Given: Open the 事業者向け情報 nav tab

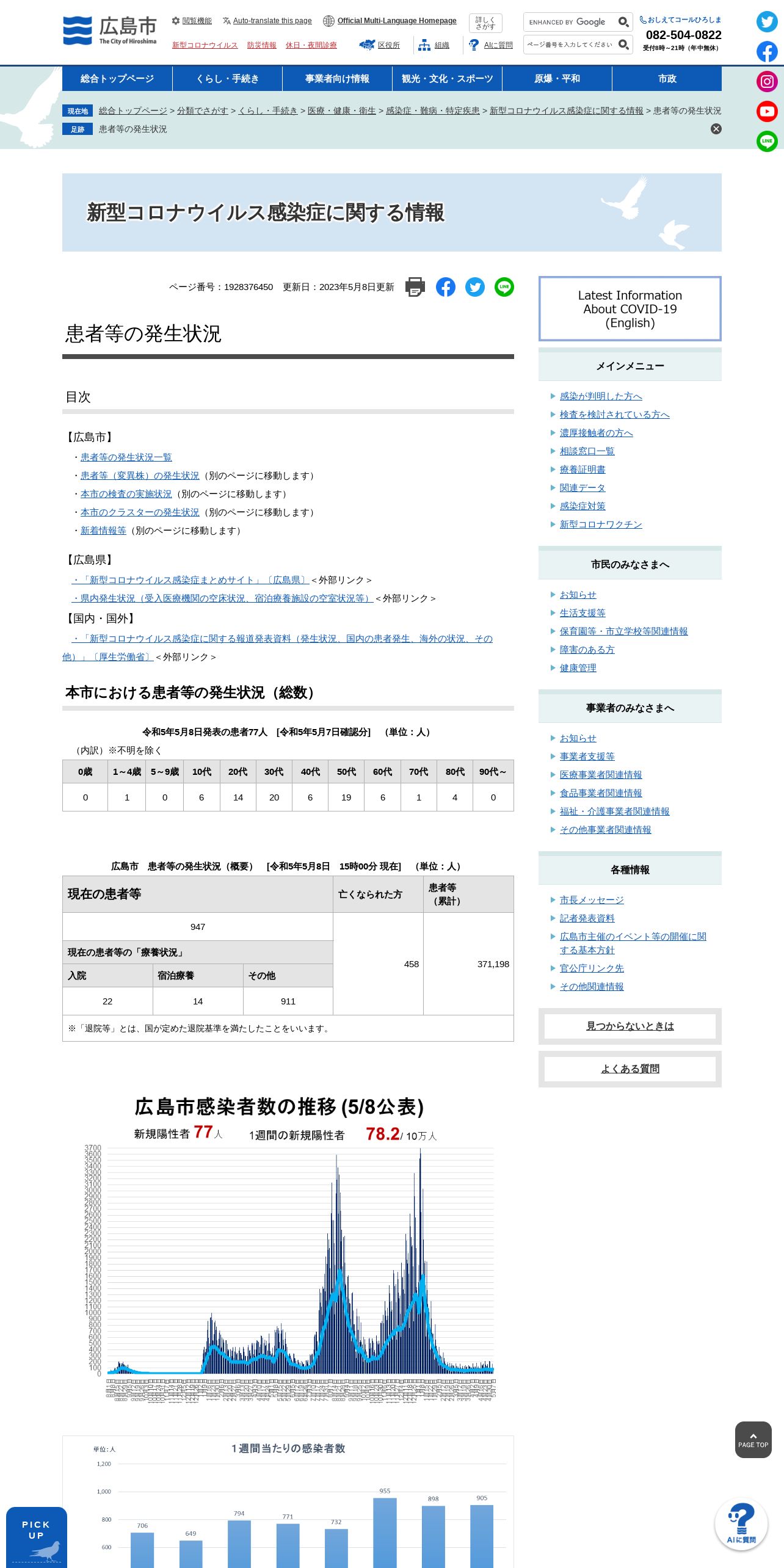Looking at the screenshot, I should point(337,79).
